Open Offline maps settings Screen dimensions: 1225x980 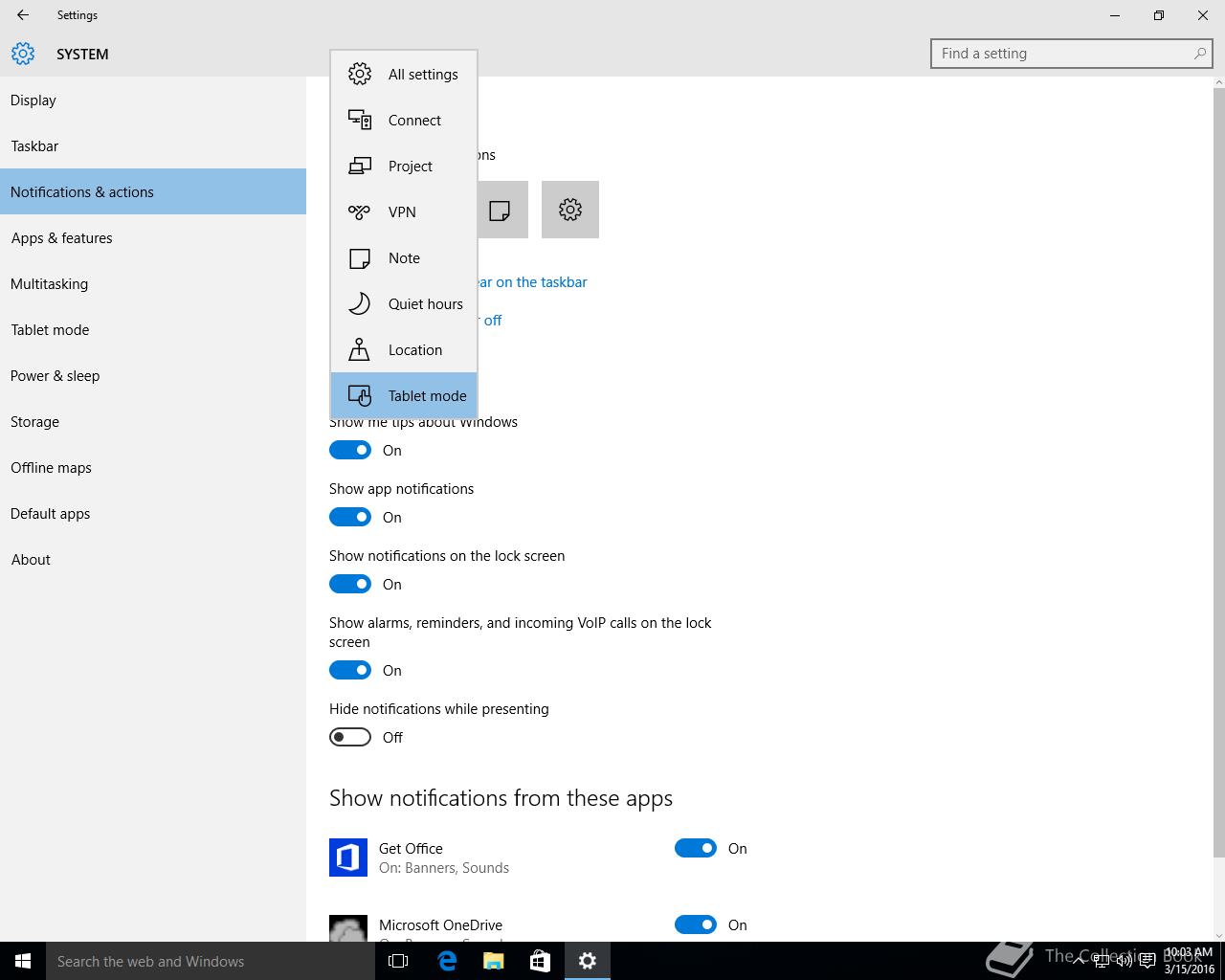click(x=153, y=467)
